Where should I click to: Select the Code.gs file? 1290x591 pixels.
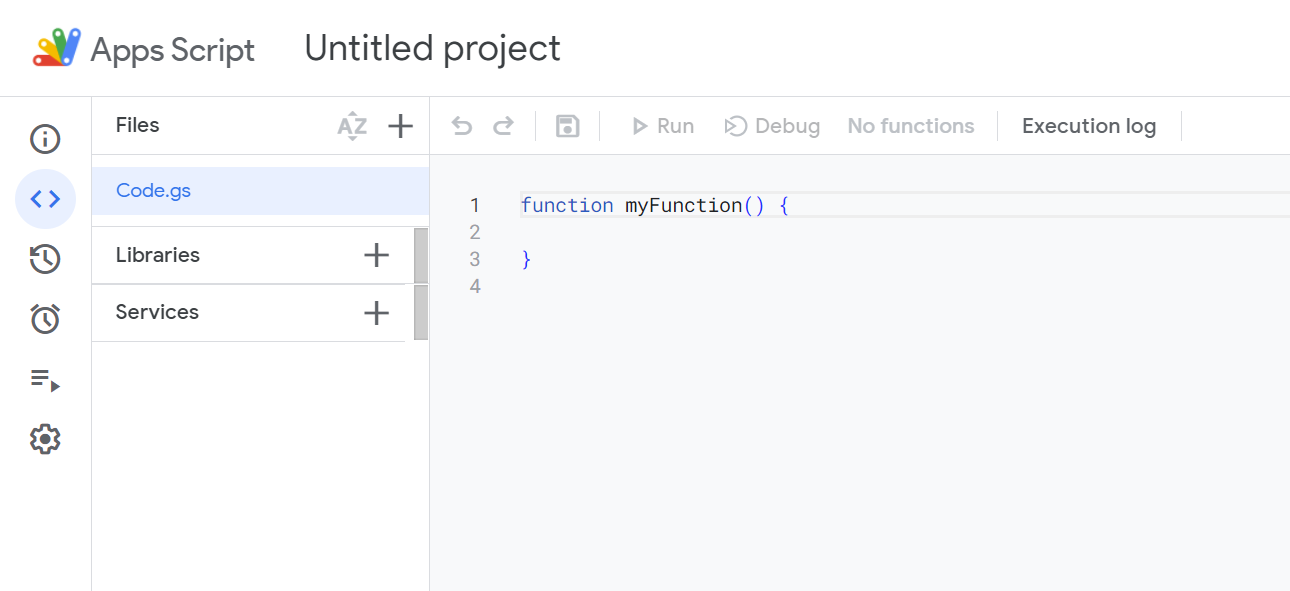(153, 190)
